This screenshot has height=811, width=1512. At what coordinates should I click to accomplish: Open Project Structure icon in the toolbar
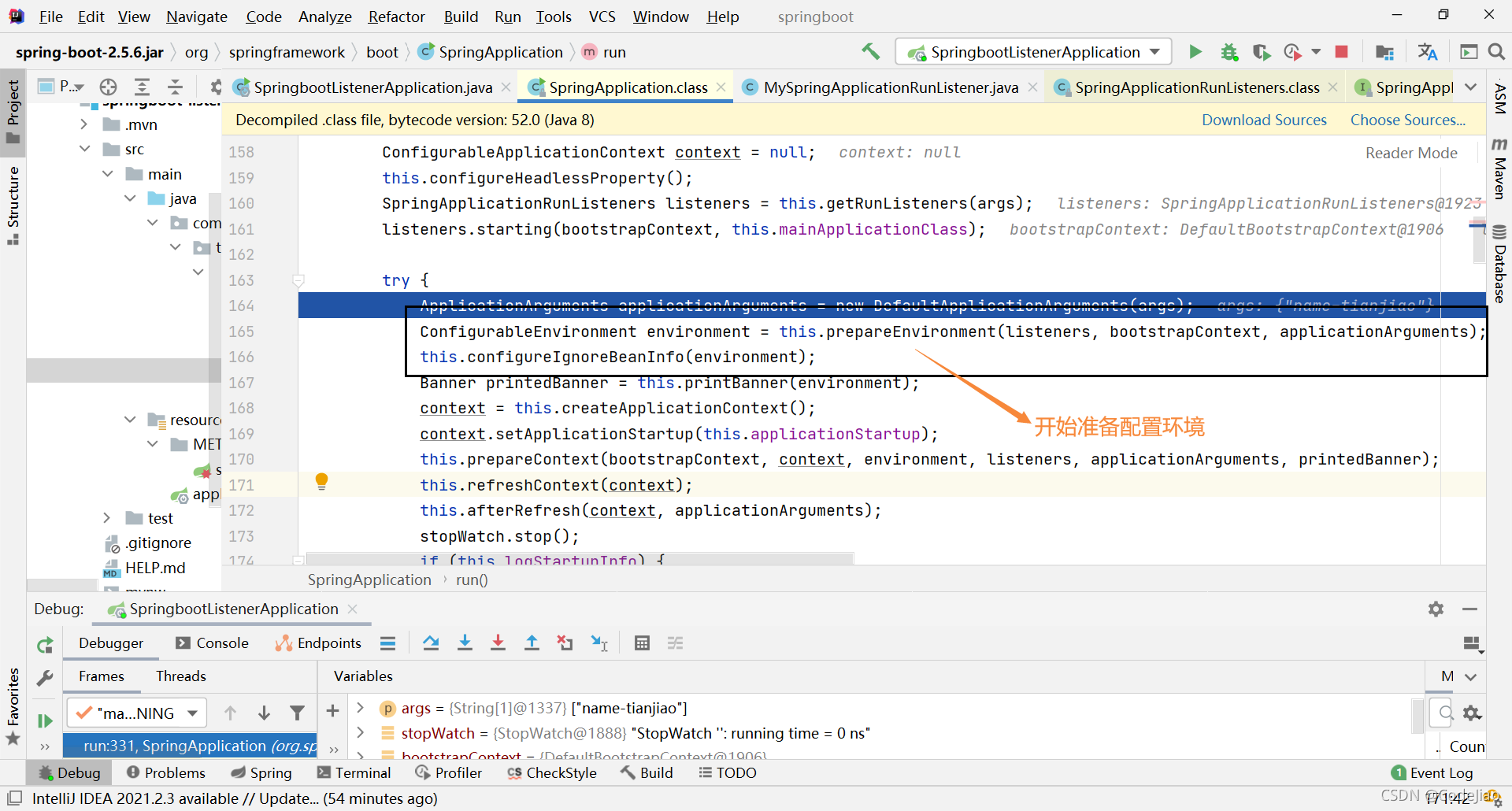click(x=1384, y=52)
